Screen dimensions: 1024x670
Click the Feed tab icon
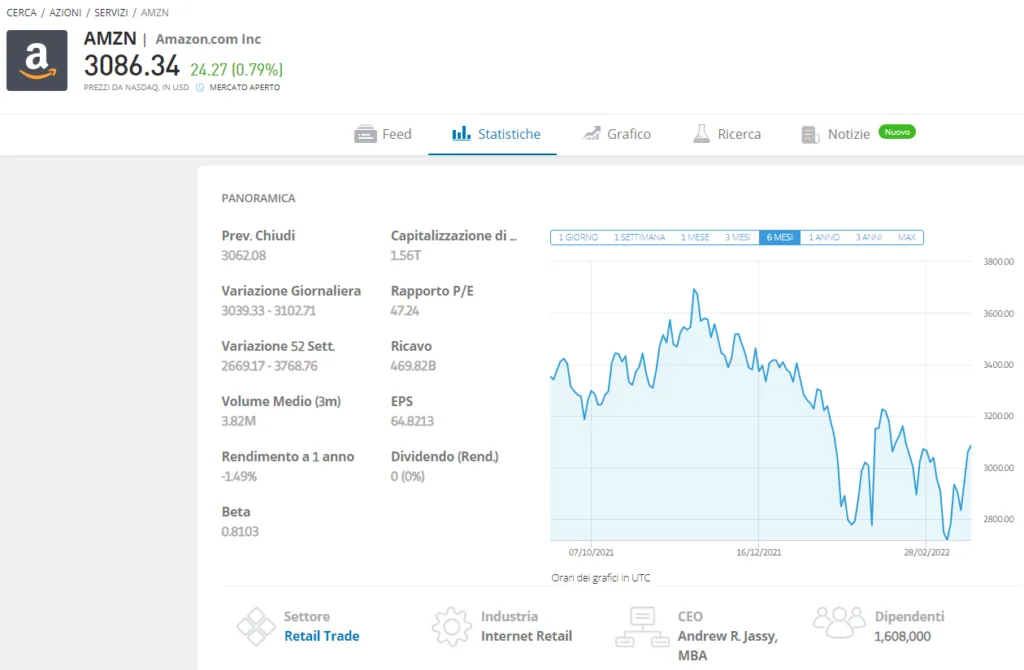tap(365, 134)
